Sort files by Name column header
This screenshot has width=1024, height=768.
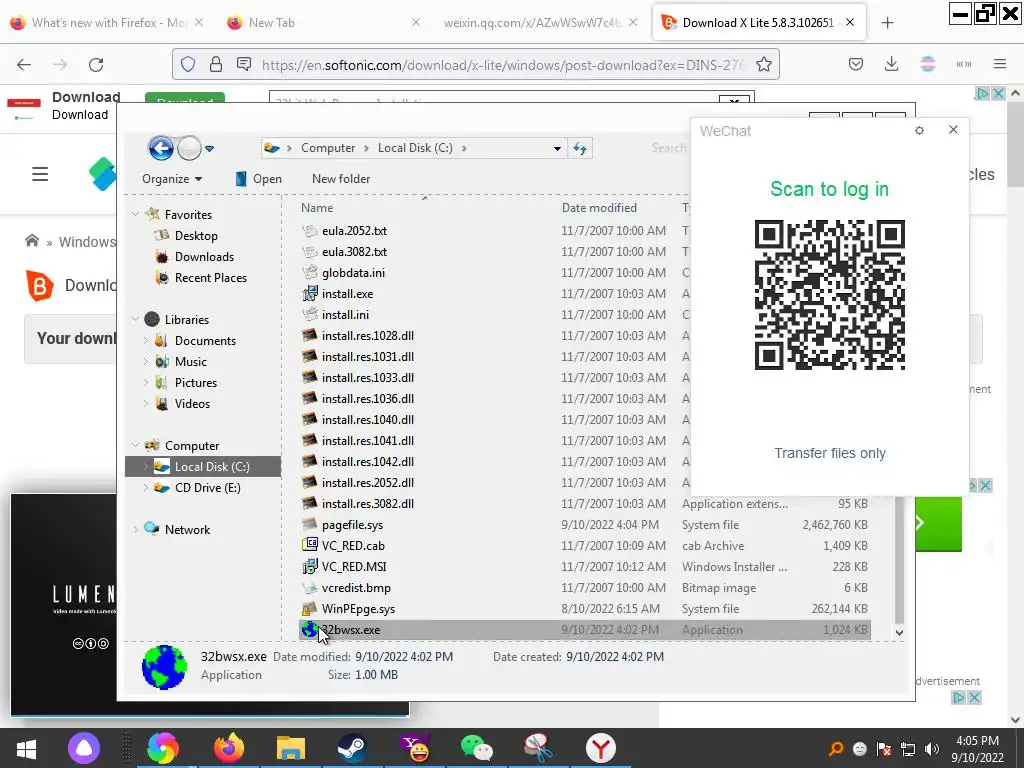click(317, 208)
